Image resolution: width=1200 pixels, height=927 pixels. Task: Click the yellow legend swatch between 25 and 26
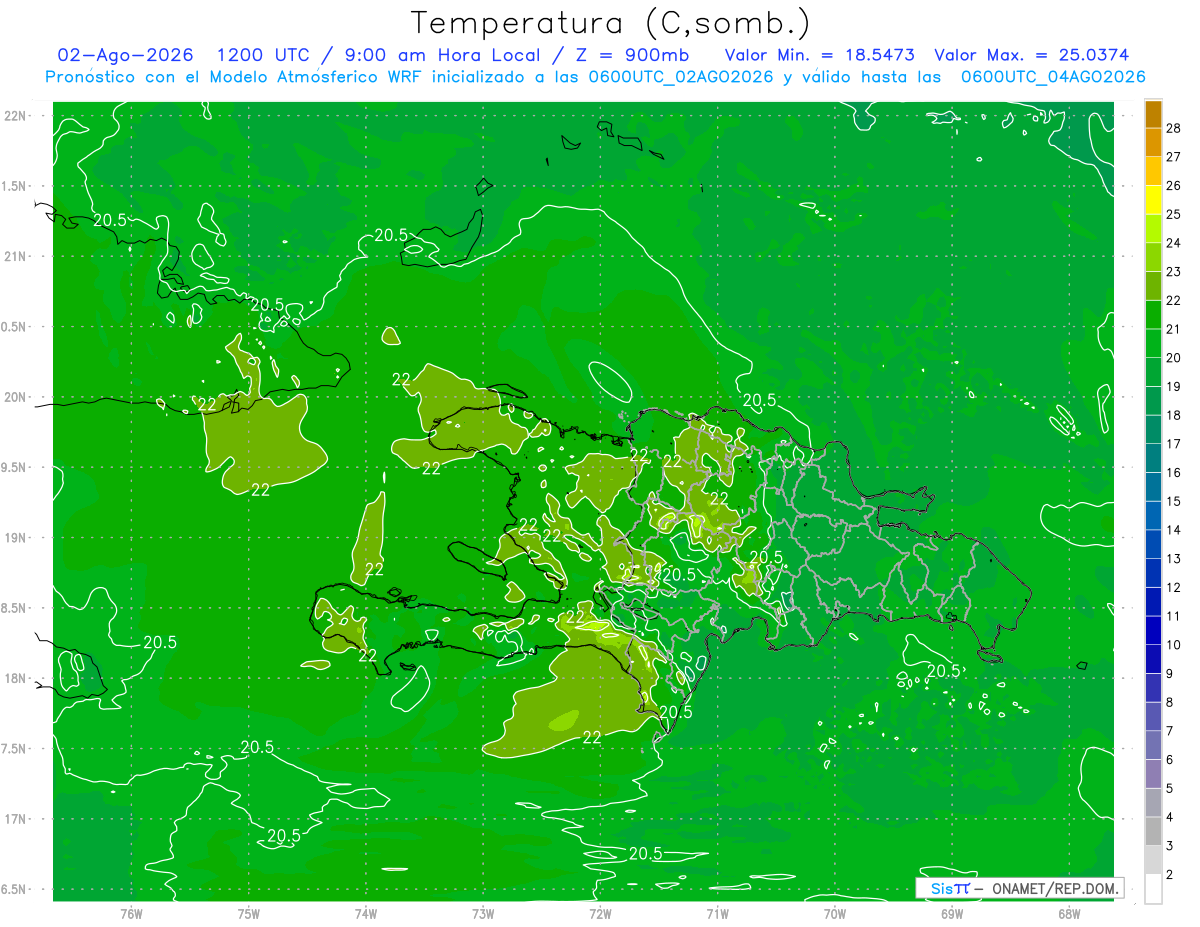(x=1154, y=199)
